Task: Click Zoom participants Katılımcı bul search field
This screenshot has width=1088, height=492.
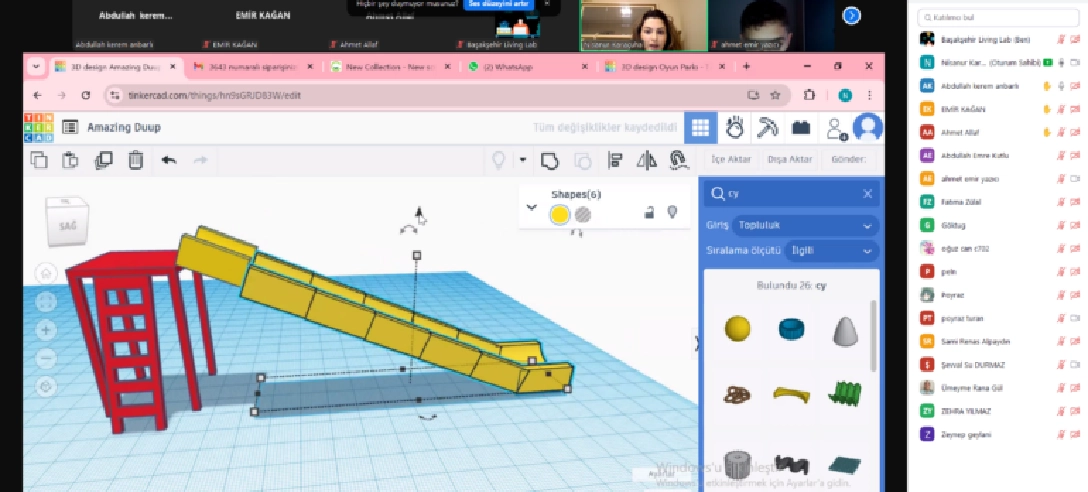Action: point(997,17)
